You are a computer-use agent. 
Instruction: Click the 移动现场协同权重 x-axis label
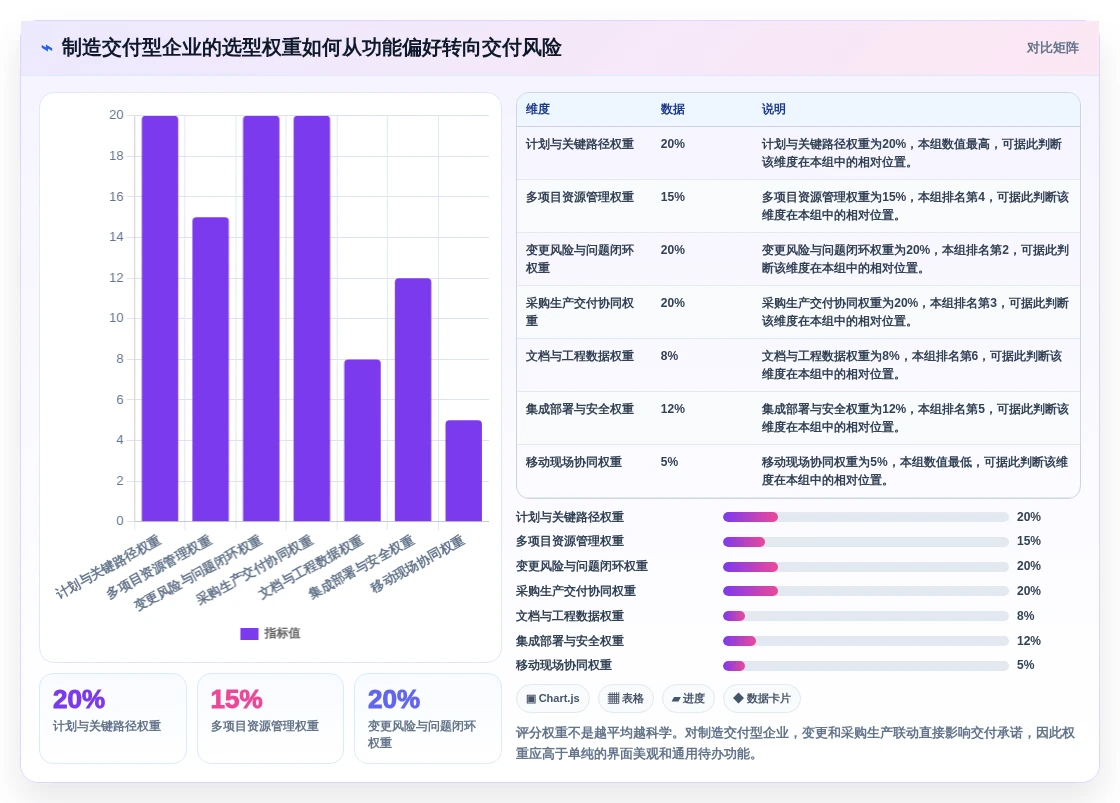[417, 564]
